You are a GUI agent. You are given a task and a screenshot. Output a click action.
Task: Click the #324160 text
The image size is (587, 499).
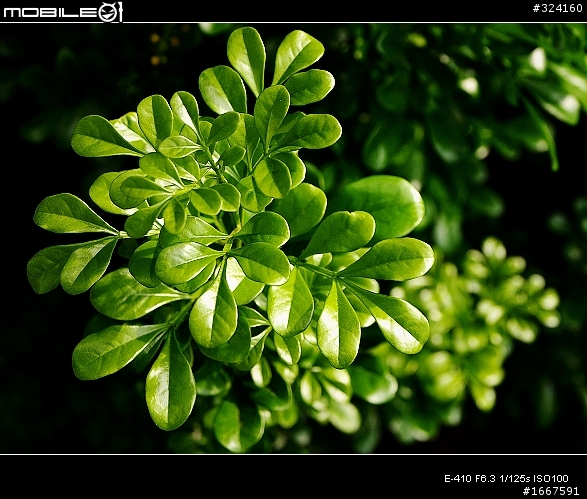coord(557,8)
